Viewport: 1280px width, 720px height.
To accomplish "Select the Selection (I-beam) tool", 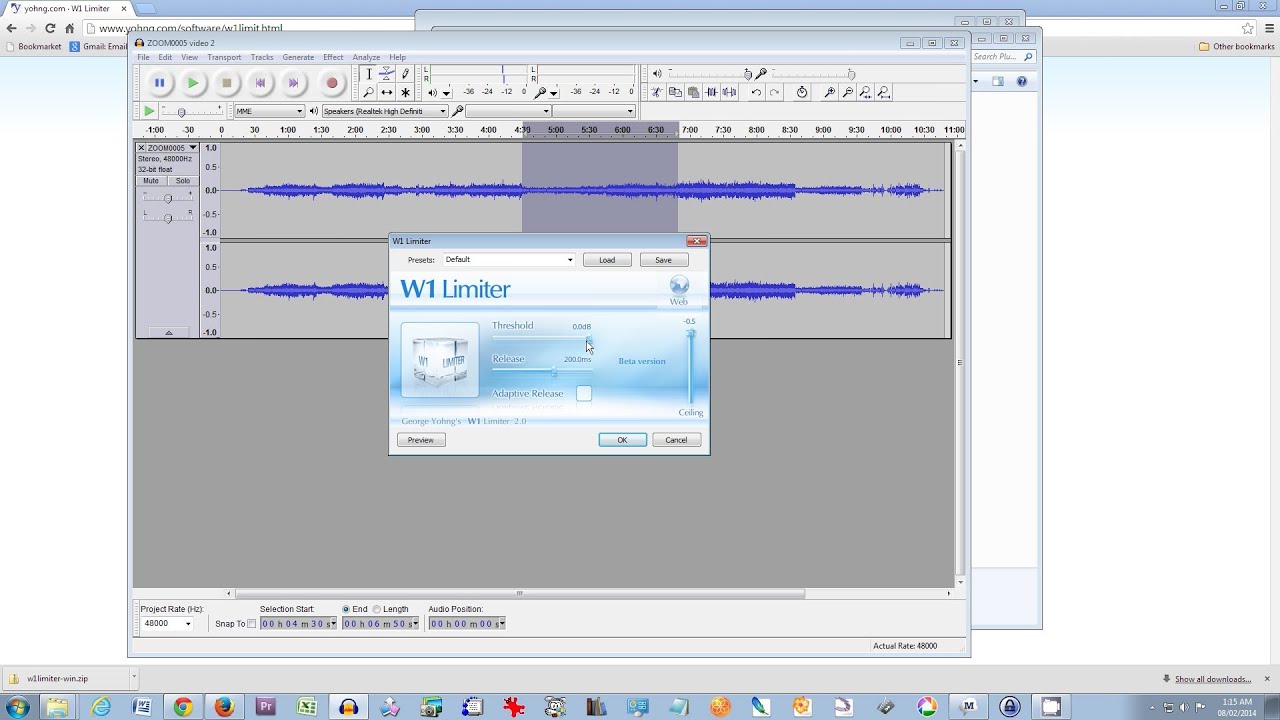I will pyautogui.click(x=369, y=74).
